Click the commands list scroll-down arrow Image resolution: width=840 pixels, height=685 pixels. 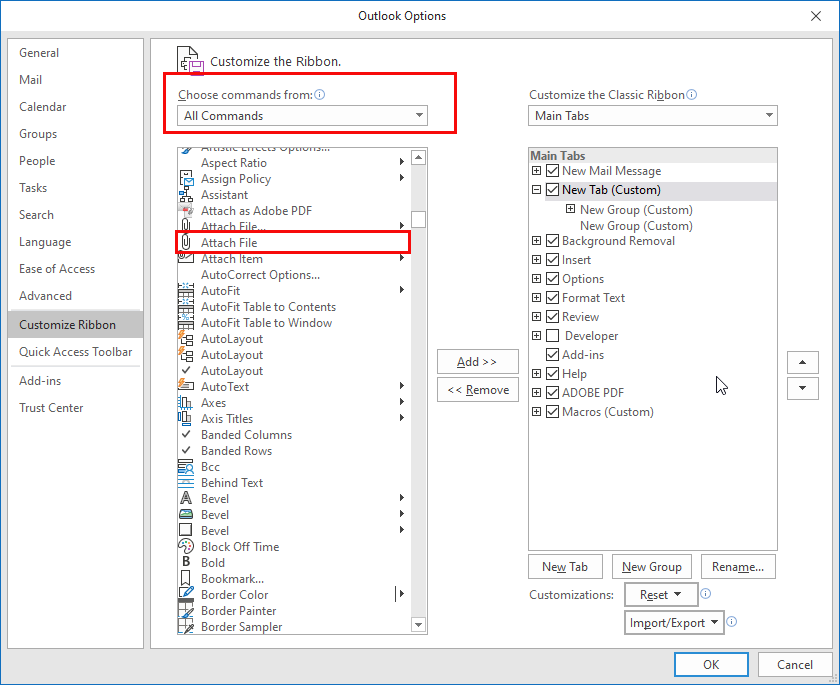[x=418, y=624]
